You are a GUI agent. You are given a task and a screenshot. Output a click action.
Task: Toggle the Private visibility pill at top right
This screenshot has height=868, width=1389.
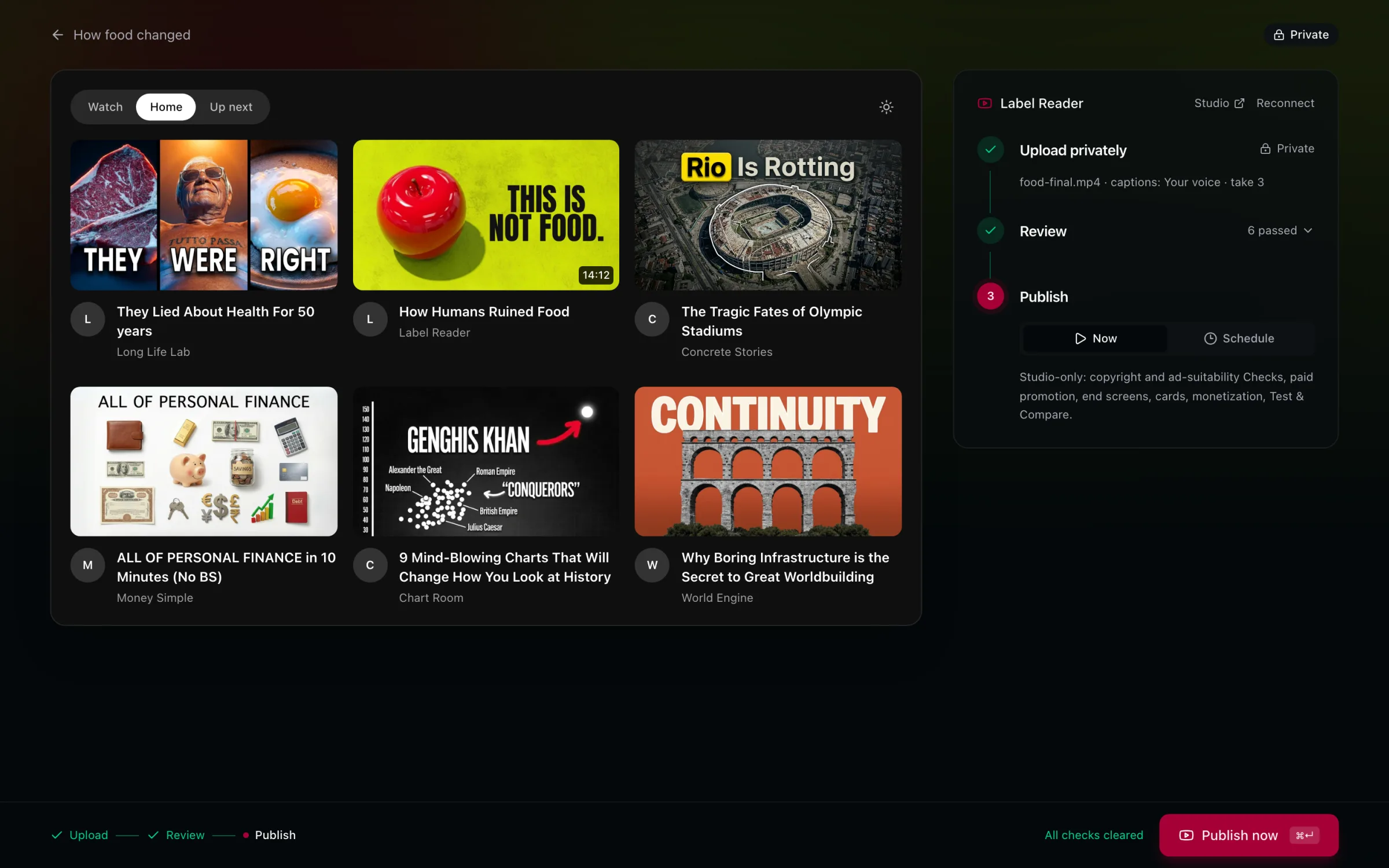pos(1300,35)
